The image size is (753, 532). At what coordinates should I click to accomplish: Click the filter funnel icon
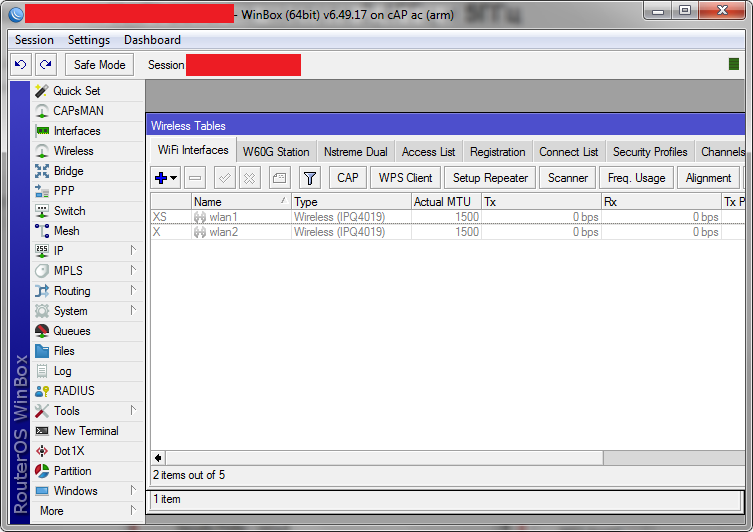tap(310, 178)
